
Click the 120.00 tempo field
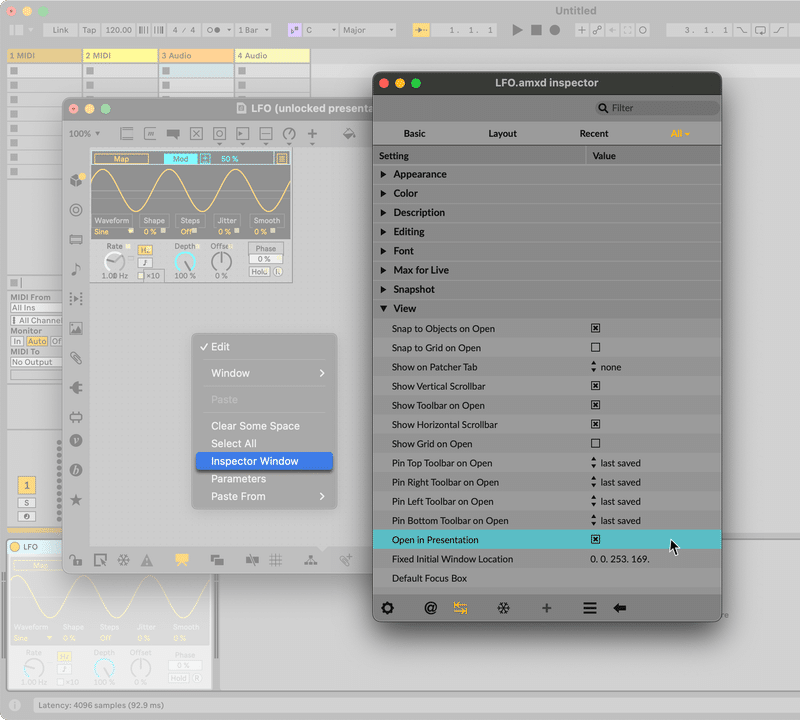(118, 30)
